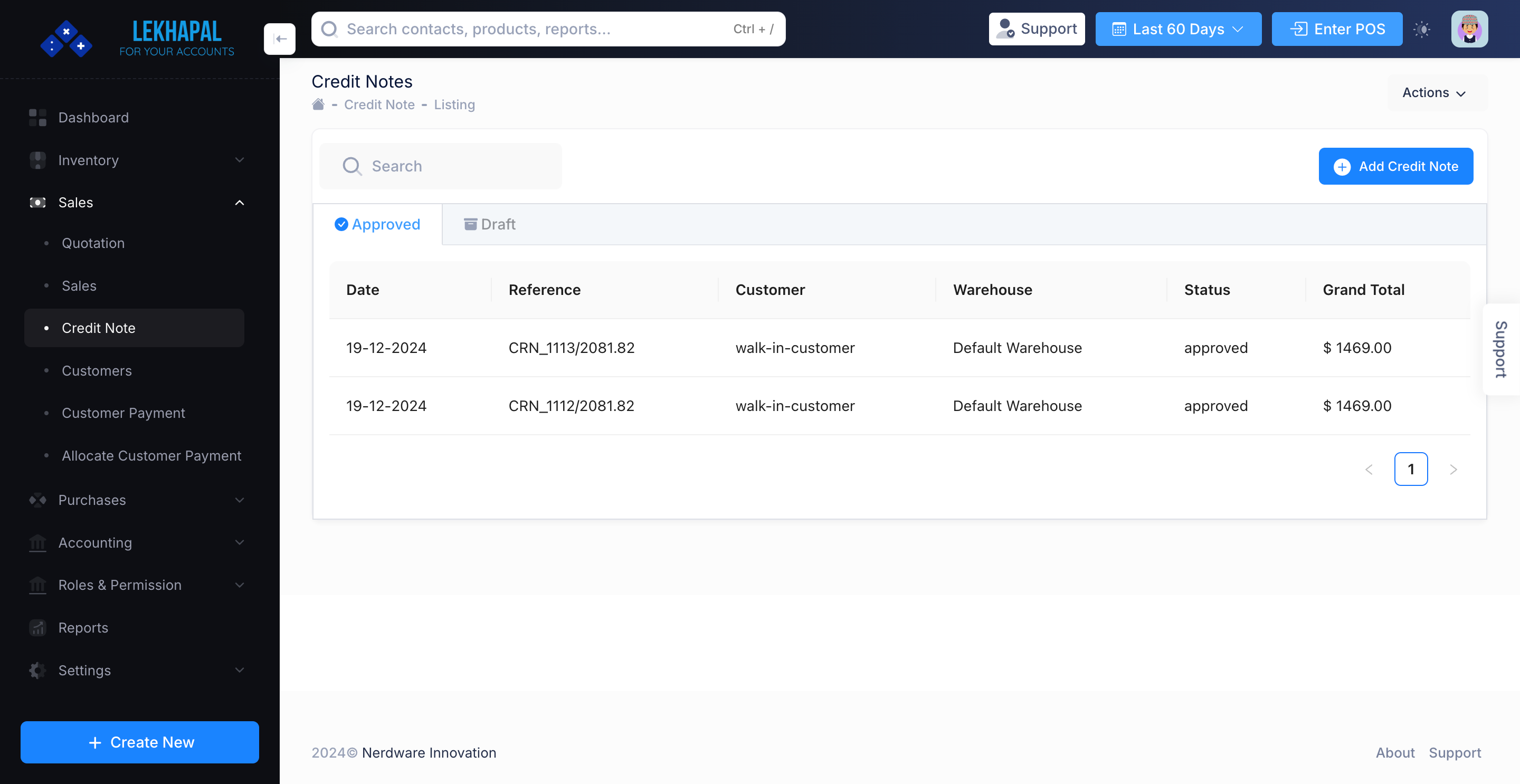Image resolution: width=1520 pixels, height=784 pixels.
Task: Click the Enter POS button
Action: 1336,28
